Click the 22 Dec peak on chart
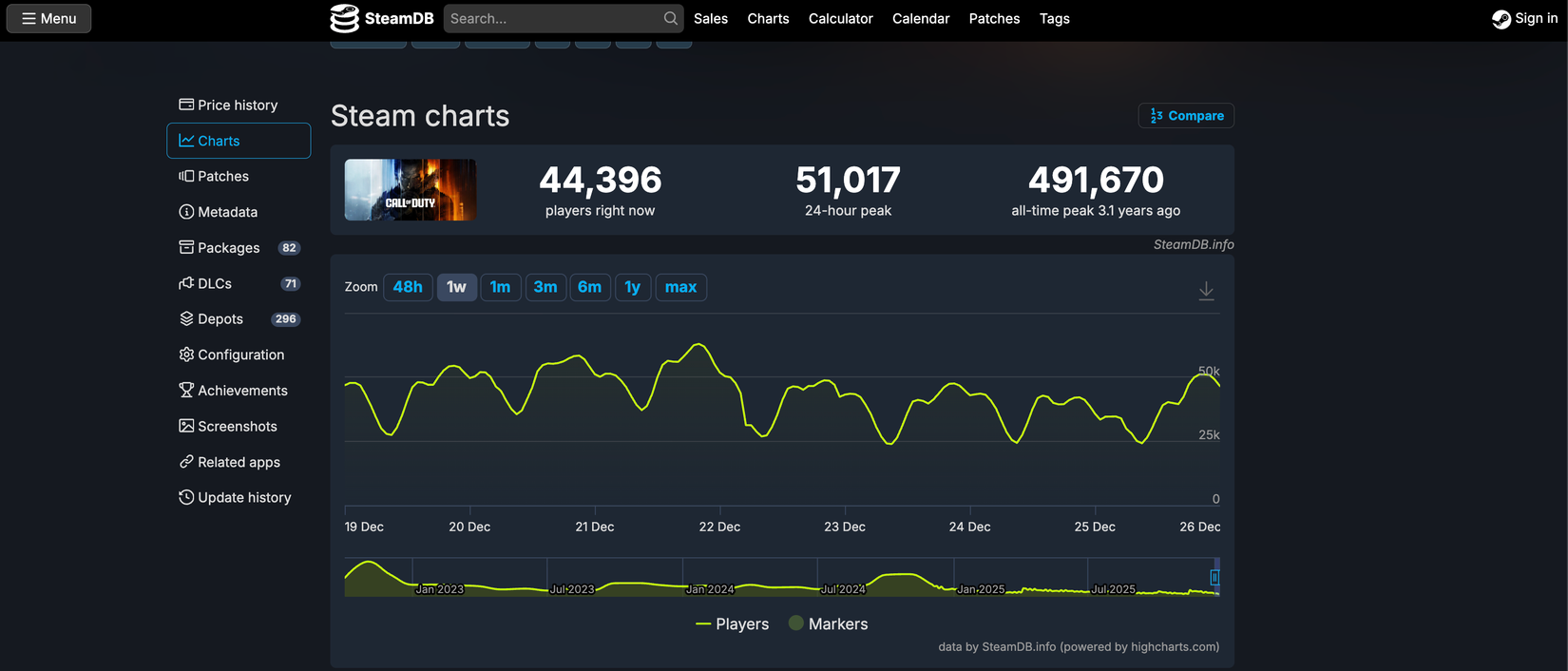 point(700,344)
